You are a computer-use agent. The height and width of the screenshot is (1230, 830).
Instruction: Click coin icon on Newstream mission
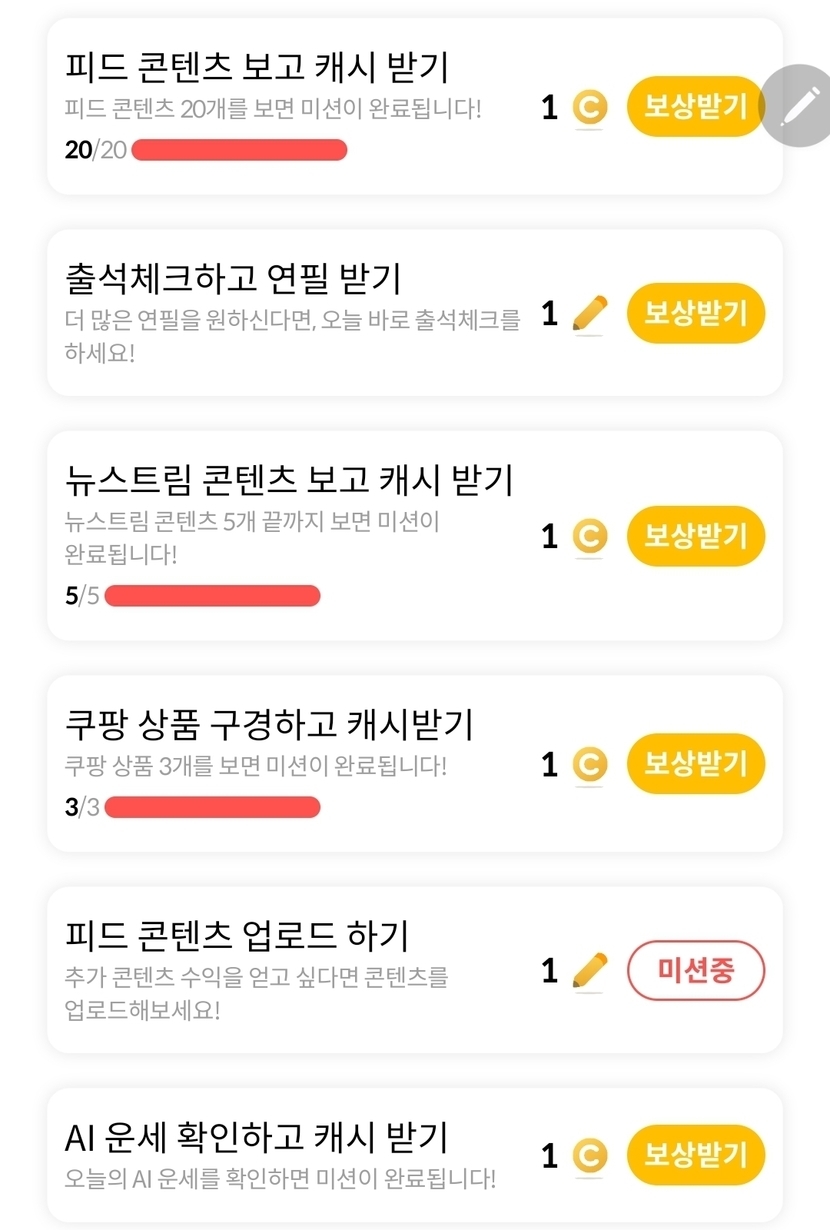pos(590,537)
